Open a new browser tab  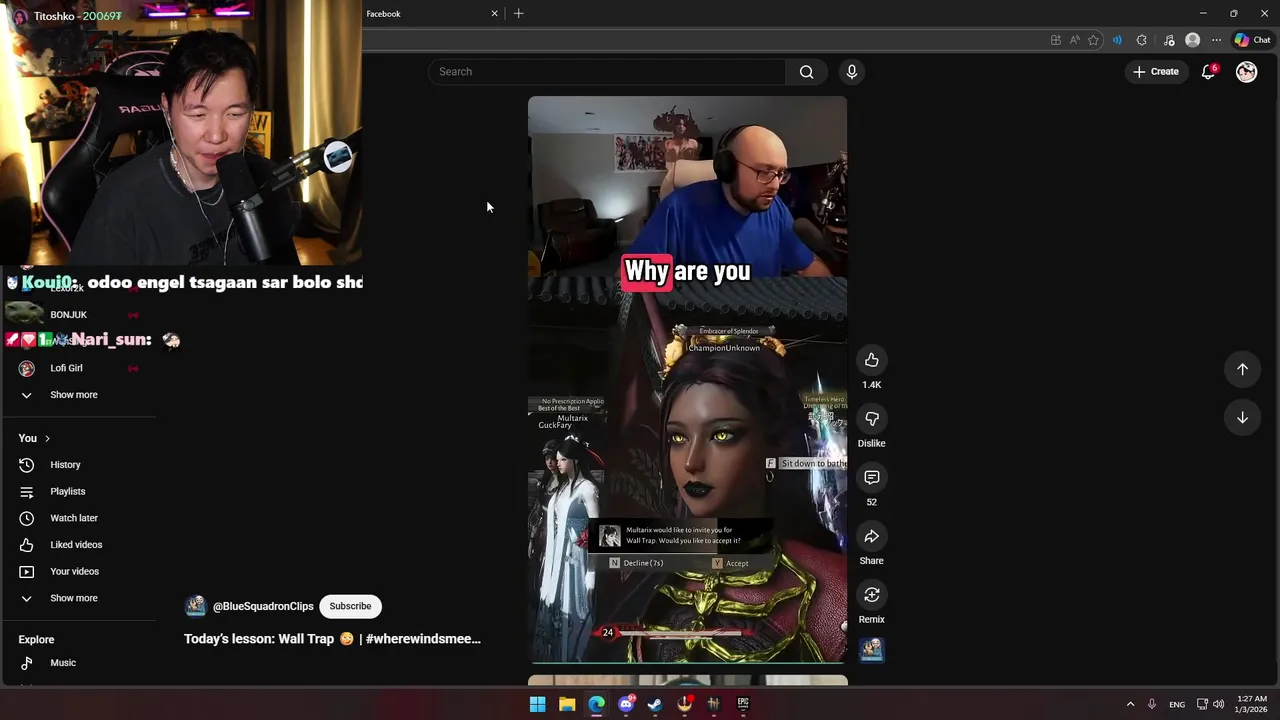coord(518,14)
